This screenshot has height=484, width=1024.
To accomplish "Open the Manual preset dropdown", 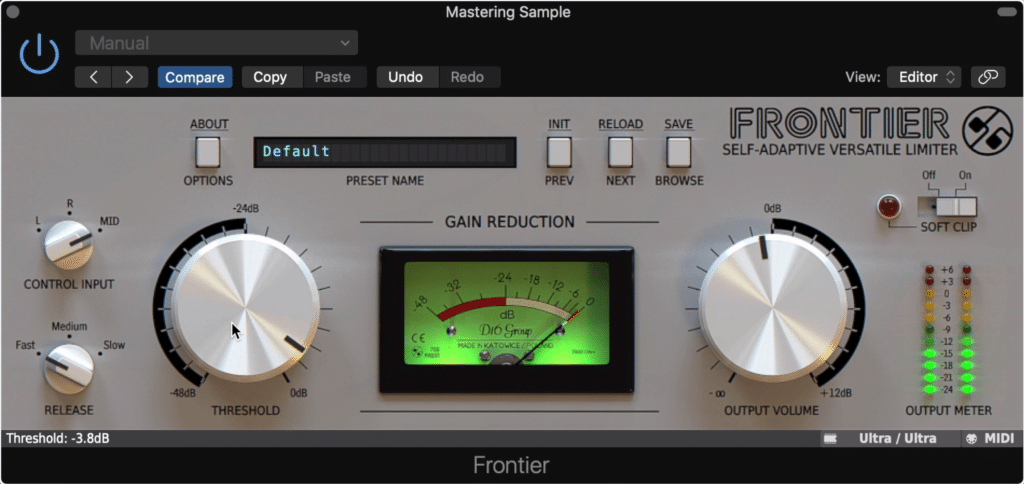I will pyautogui.click(x=216, y=43).
